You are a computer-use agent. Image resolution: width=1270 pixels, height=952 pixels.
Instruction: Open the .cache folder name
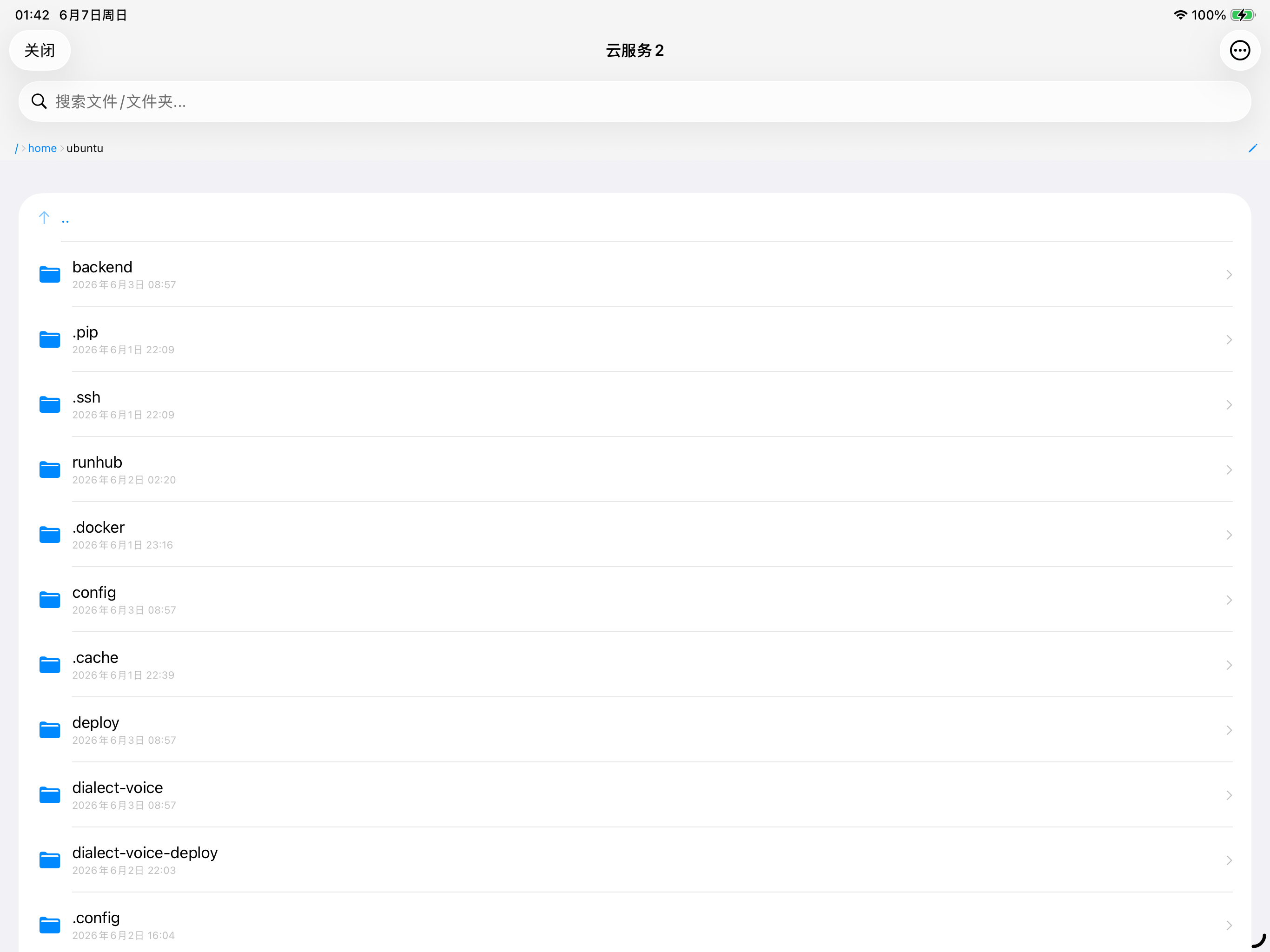coord(95,657)
